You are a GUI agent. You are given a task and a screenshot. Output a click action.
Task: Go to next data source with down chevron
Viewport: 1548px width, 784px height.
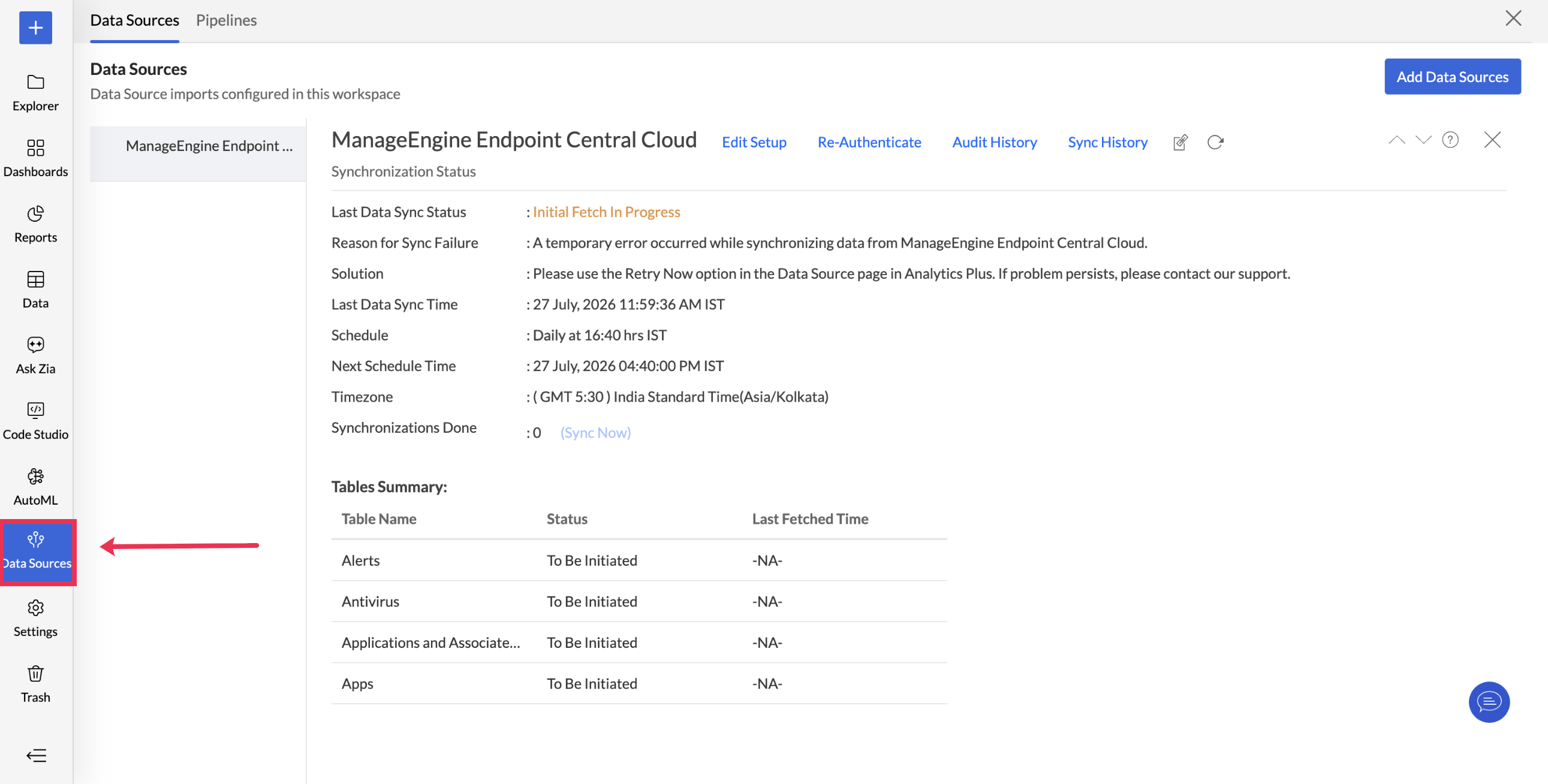point(1423,140)
